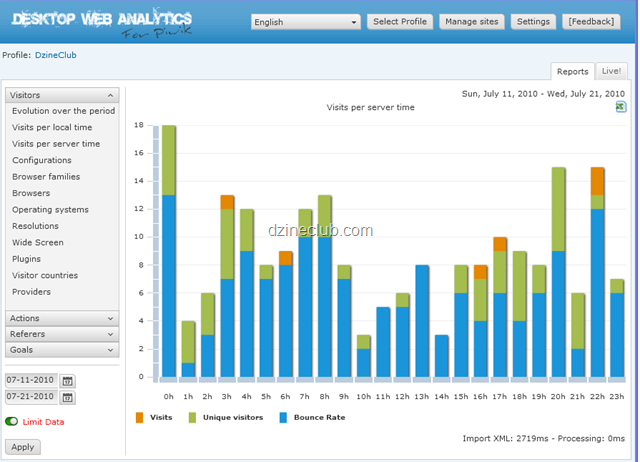Expand the Actions section
This screenshot has height=462, width=640.
tap(62, 318)
